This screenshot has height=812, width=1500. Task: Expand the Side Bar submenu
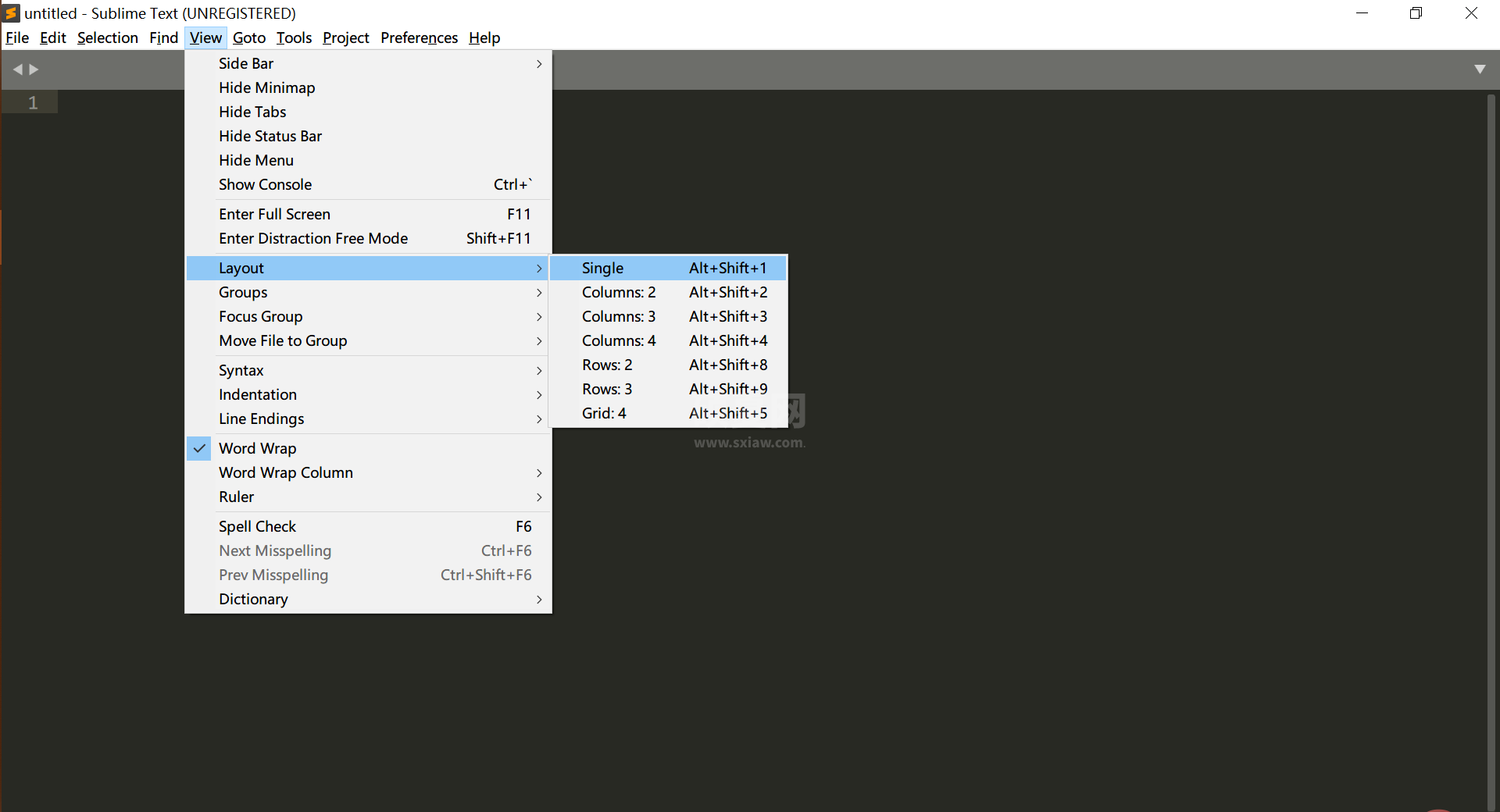[x=369, y=63]
